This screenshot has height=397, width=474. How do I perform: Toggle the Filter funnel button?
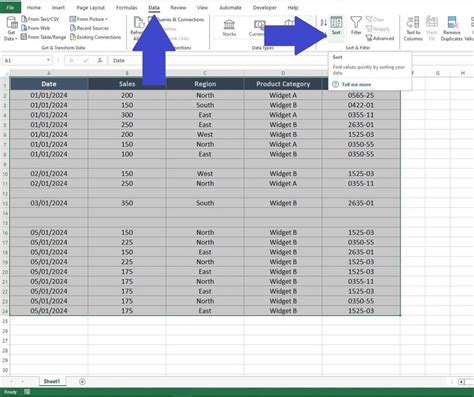(x=356, y=26)
